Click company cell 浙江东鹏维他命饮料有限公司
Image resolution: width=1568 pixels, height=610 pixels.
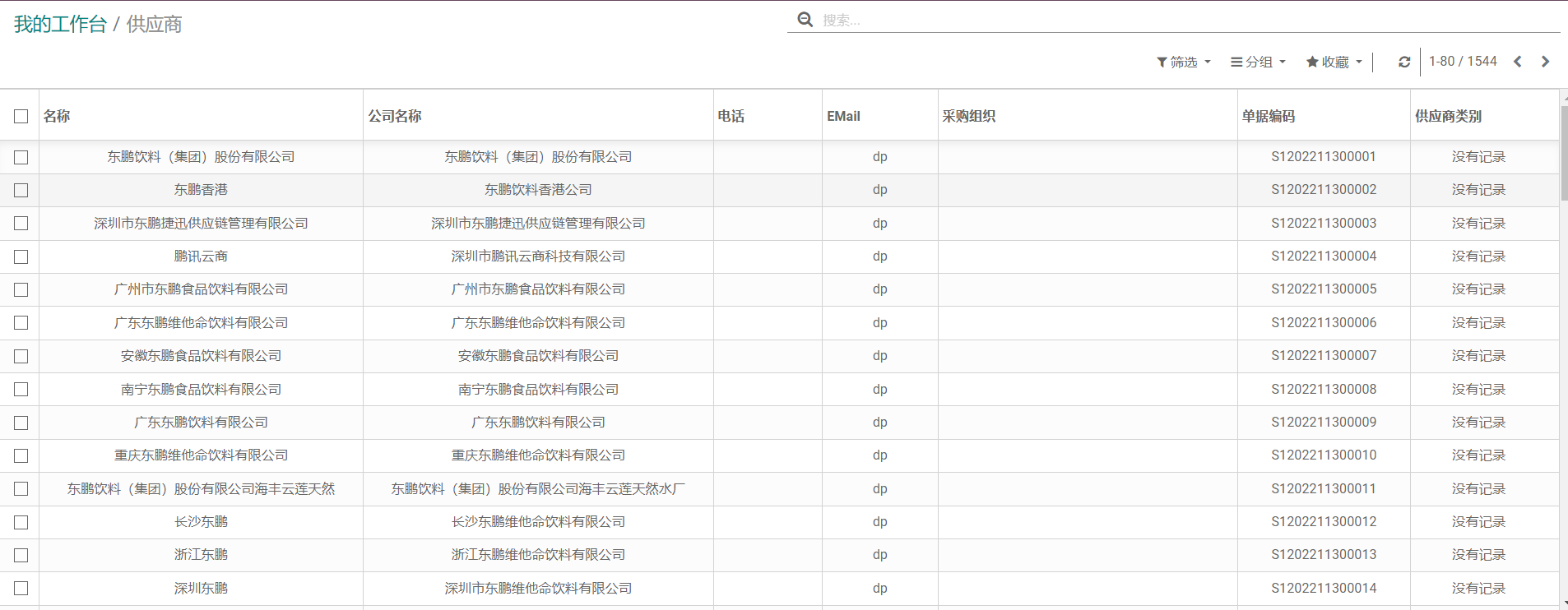pos(538,555)
